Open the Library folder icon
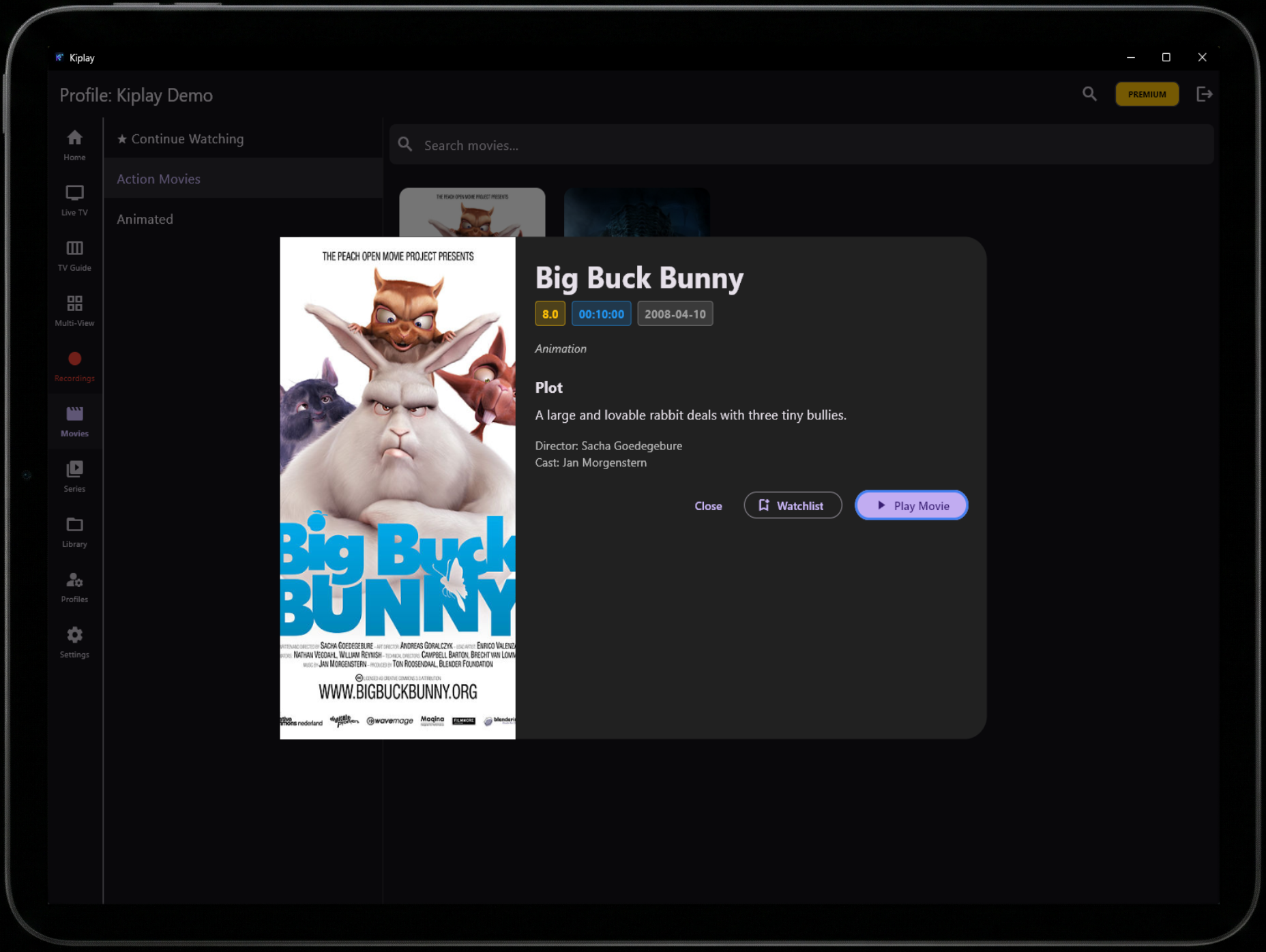This screenshot has width=1266, height=952. click(74, 531)
